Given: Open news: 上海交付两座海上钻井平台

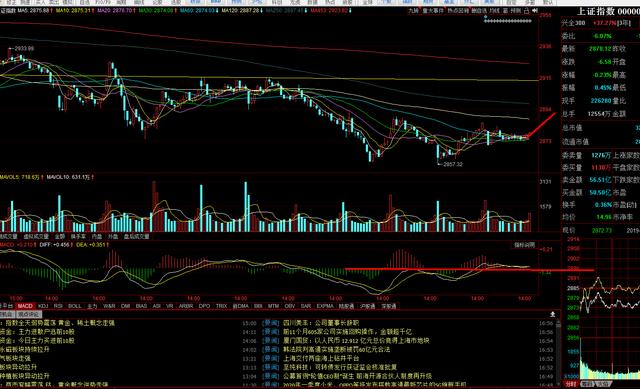Looking at the screenshot, I should 321,358.
